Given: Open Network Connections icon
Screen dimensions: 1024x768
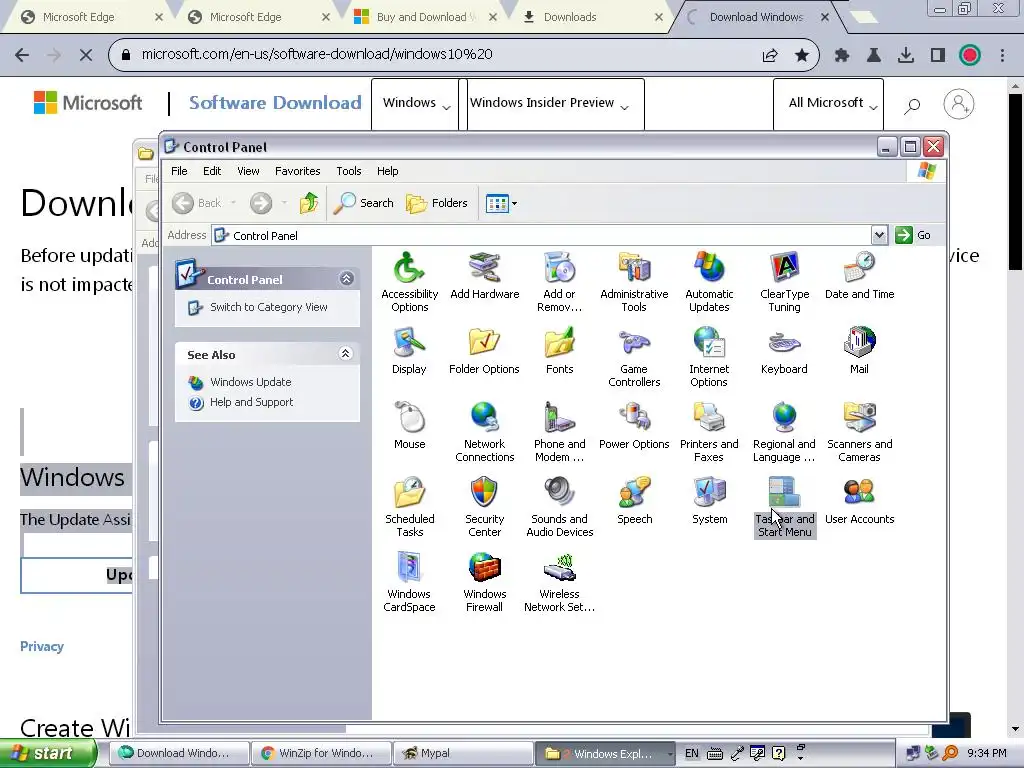Looking at the screenshot, I should click(485, 432).
